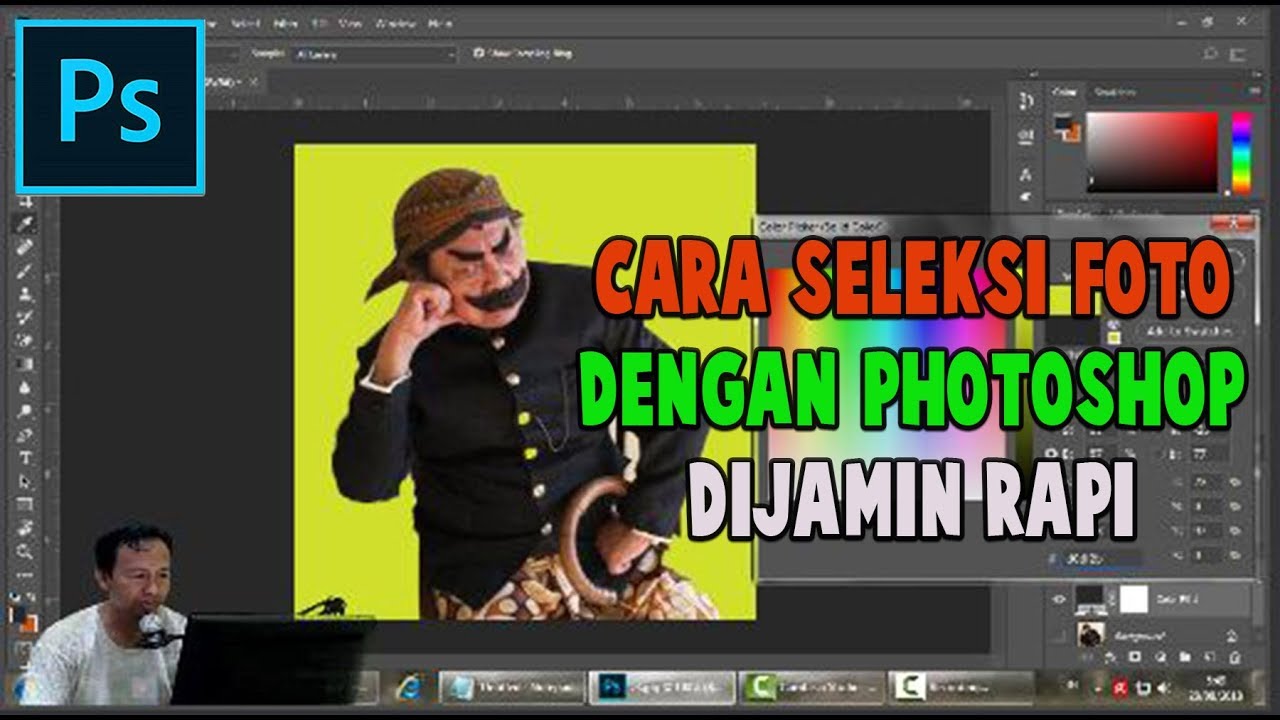Image resolution: width=1280 pixels, height=720 pixels.
Task: Open the three-dots Edit Toolbar button
Action: point(26,574)
